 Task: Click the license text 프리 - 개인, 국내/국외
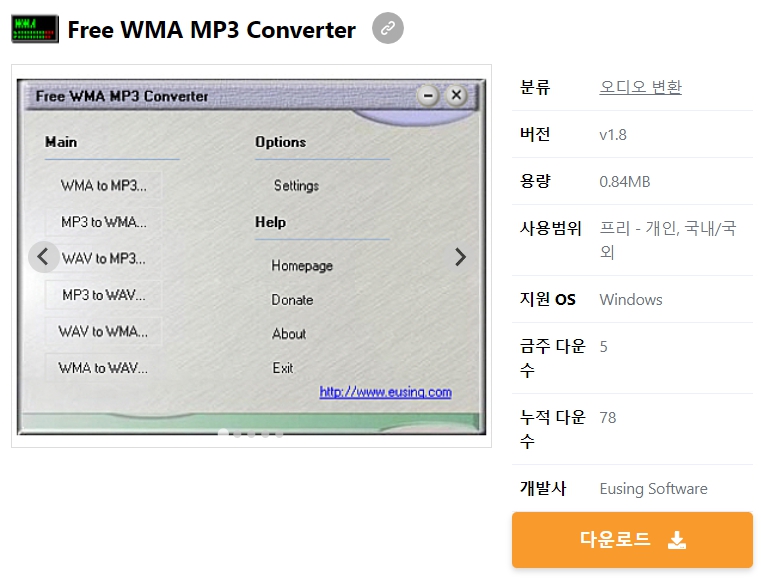coord(668,240)
